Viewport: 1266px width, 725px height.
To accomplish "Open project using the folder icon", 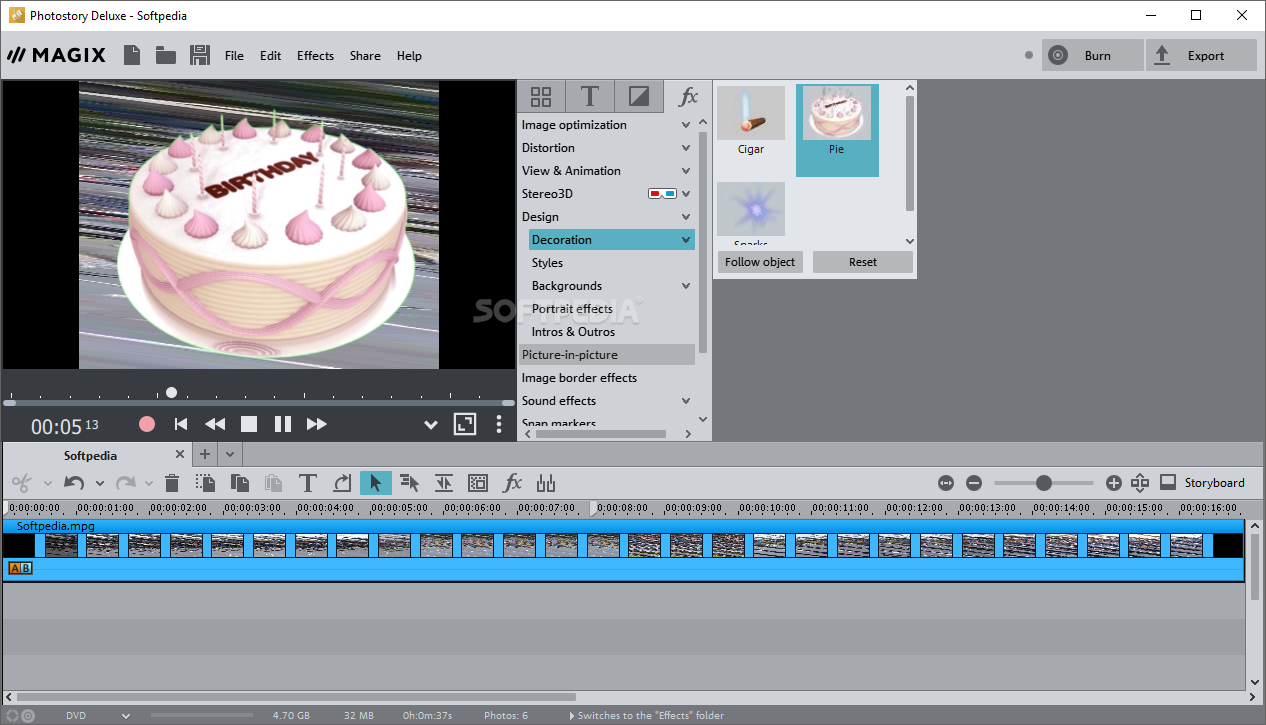I will 165,55.
